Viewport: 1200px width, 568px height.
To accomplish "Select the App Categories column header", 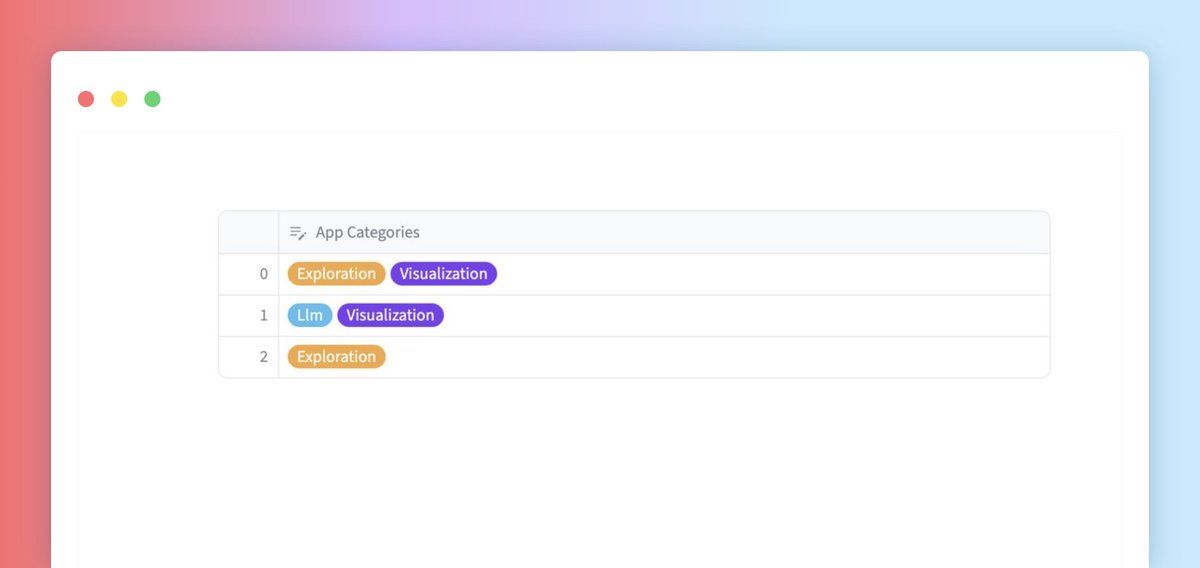I will pyautogui.click(x=664, y=232).
